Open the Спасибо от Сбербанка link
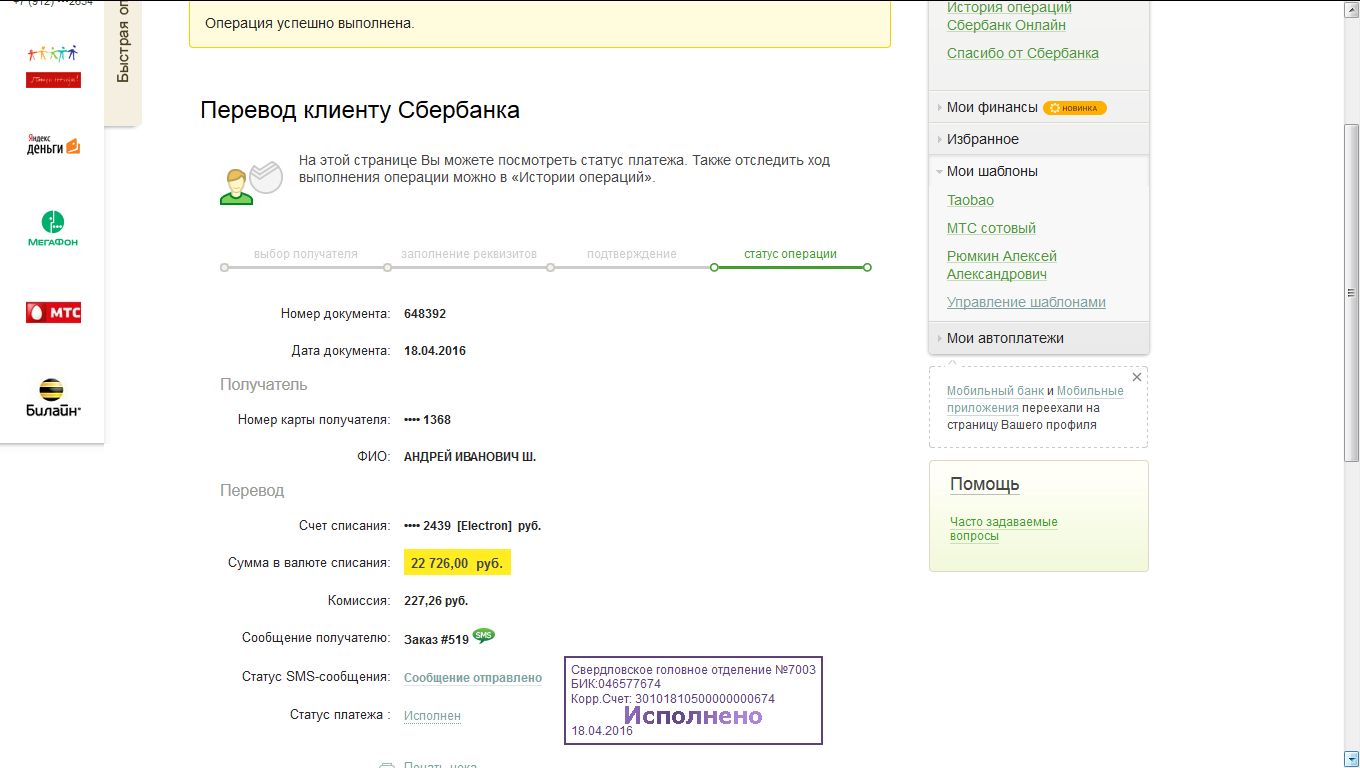 point(1023,53)
